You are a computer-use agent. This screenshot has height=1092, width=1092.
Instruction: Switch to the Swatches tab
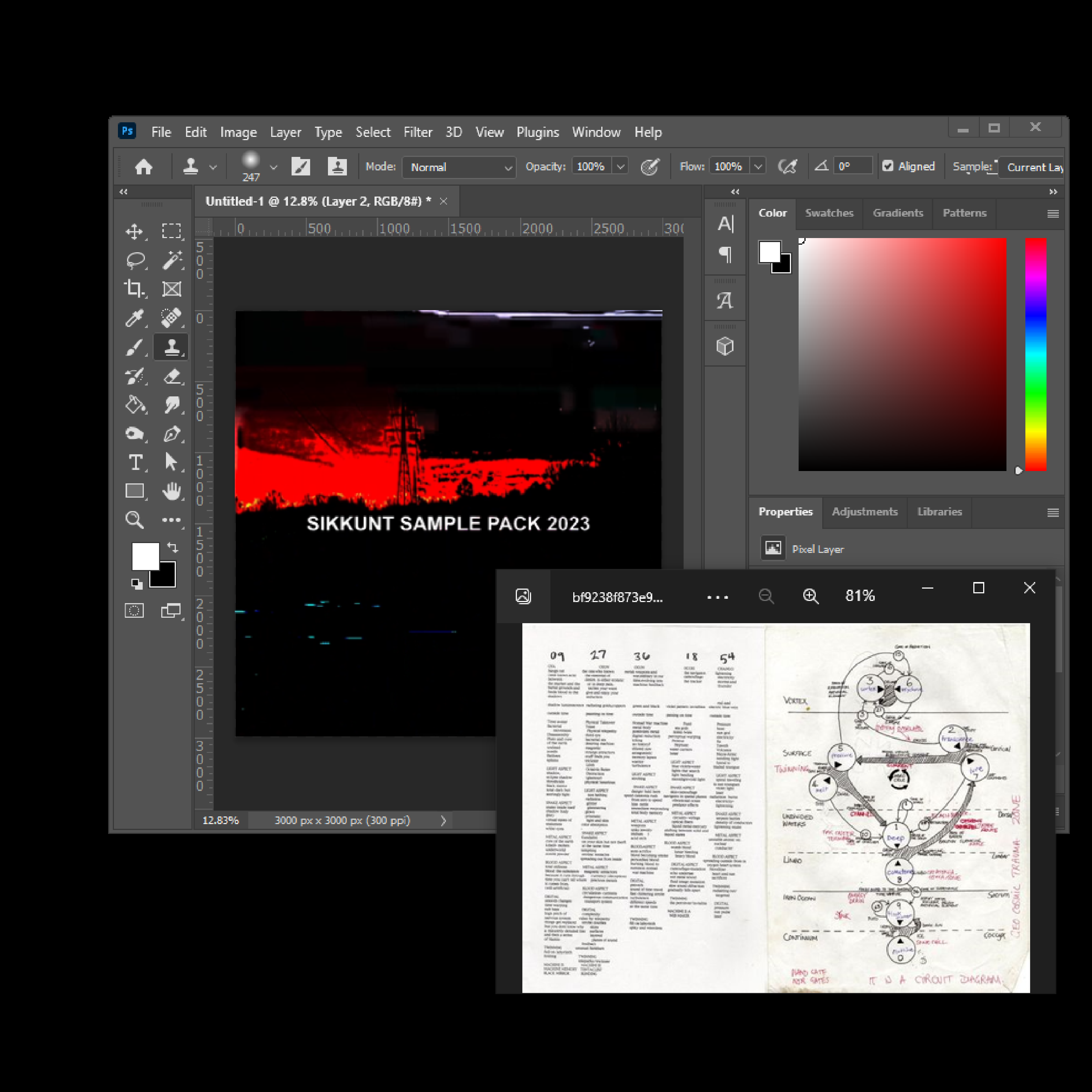point(828,213)
